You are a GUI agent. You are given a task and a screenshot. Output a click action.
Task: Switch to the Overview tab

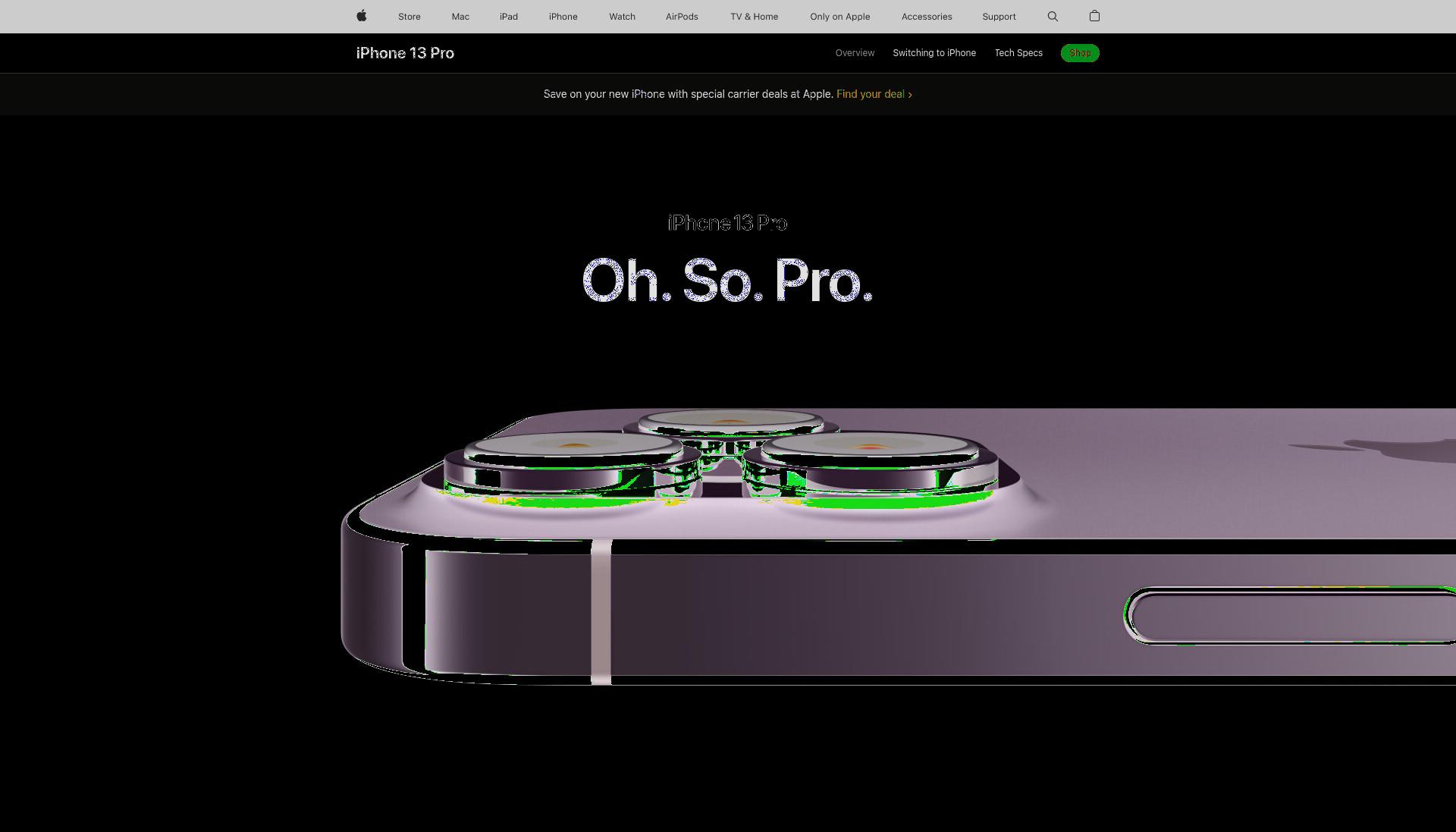coord(855,53)
